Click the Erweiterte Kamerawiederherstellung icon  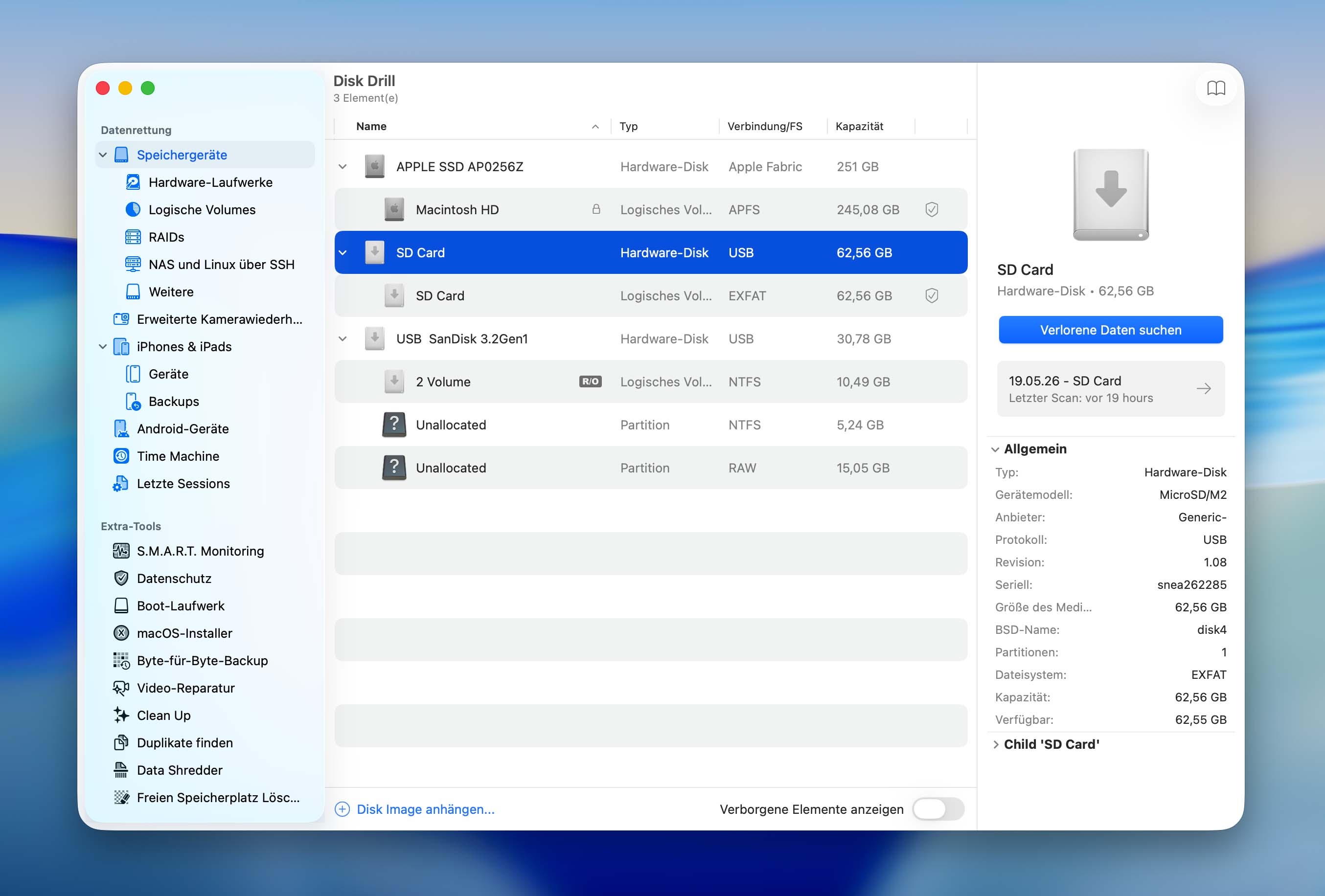pos(121,319)
